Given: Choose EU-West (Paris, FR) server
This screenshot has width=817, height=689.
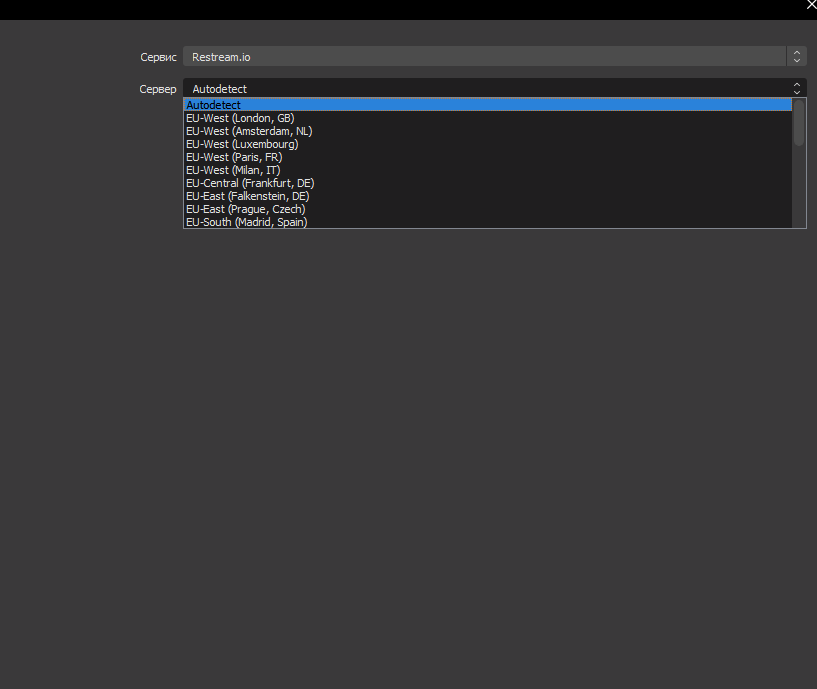Looking at the screenshot, I should click(235, 157).
